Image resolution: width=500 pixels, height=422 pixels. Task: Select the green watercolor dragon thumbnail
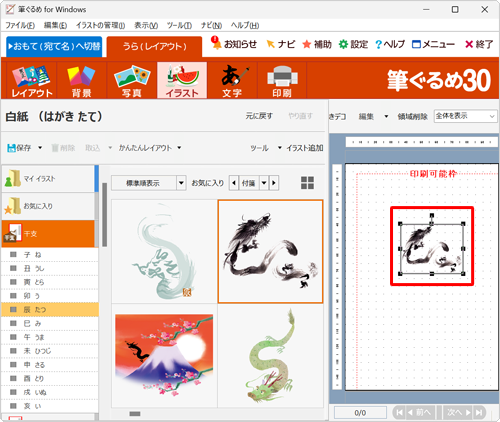coord(270,355)
